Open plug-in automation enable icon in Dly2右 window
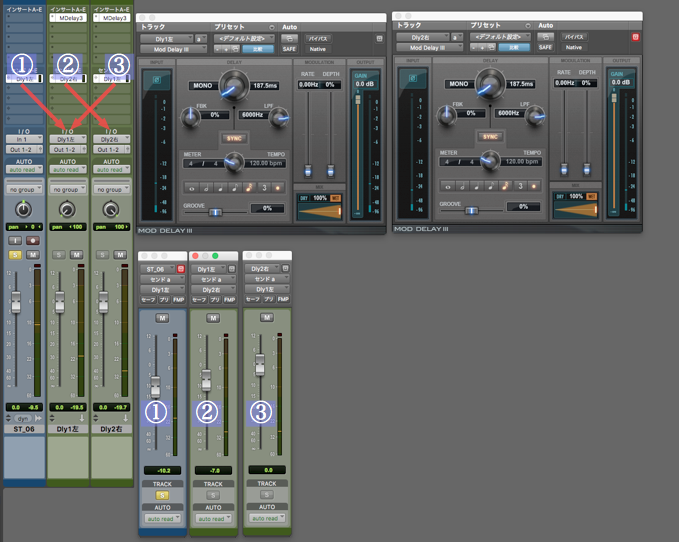This screenshot has width=679, height=542. (546, 37)
